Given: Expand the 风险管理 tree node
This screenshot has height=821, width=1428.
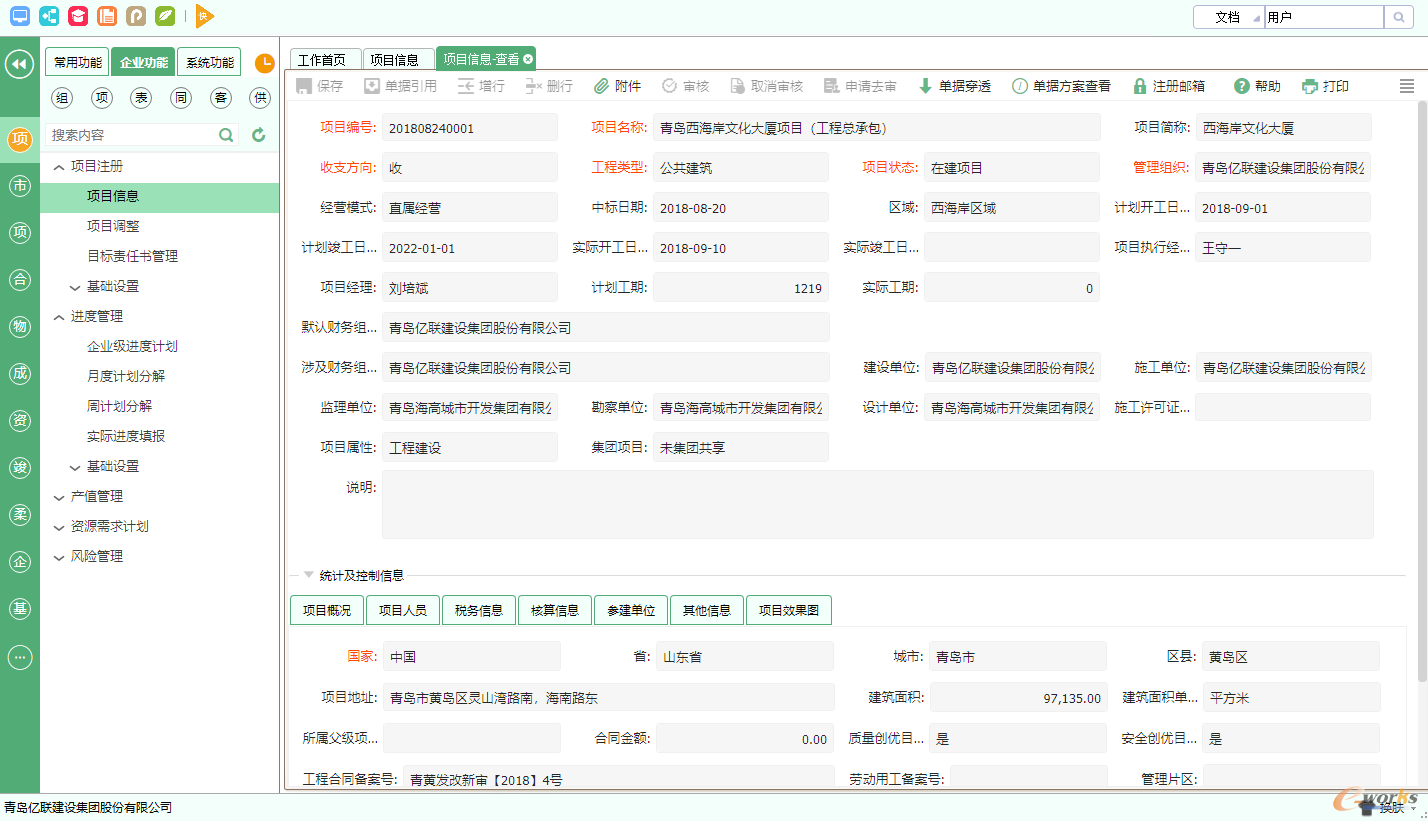Looking at the screenshot, I should [x=58, y=557].
